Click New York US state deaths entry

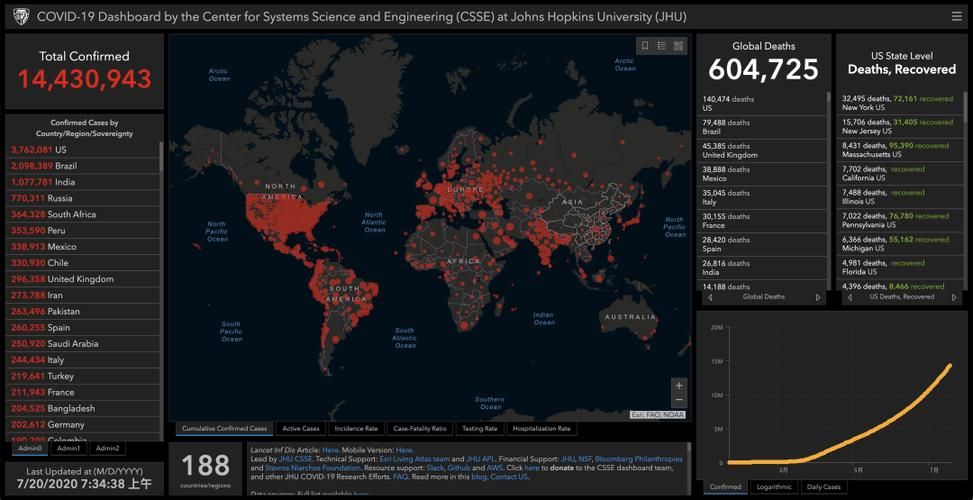[901, 103]
